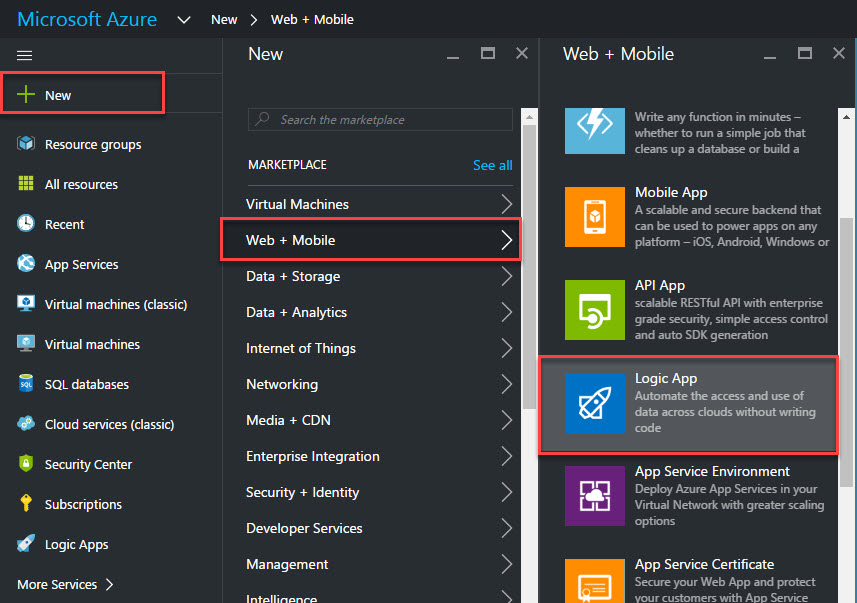Click the New blade vertical scrollbar
Viewport: 857px width, 603px height.
pos(529,267)
